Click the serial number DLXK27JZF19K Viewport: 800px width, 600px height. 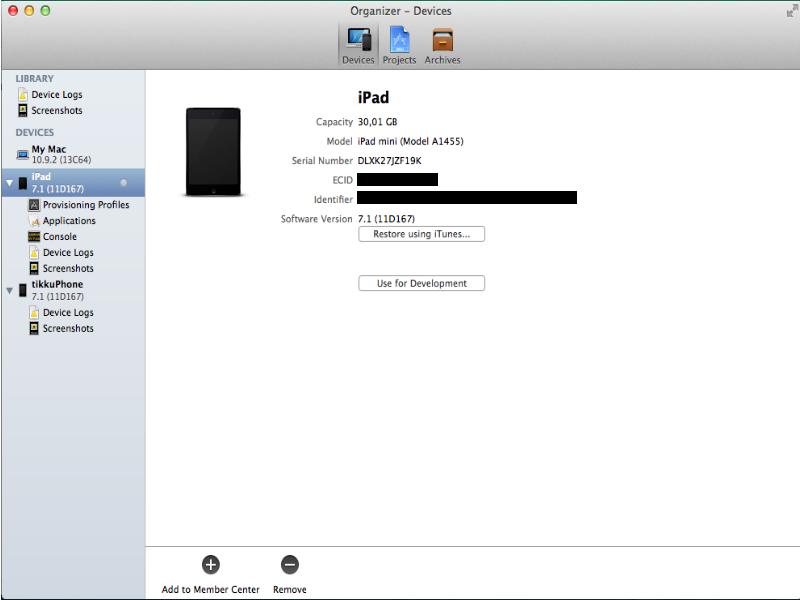point(389,161)
